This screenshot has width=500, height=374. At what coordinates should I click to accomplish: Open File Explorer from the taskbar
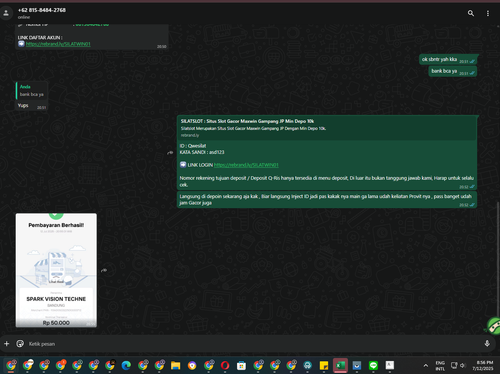[x=176, y=366]
